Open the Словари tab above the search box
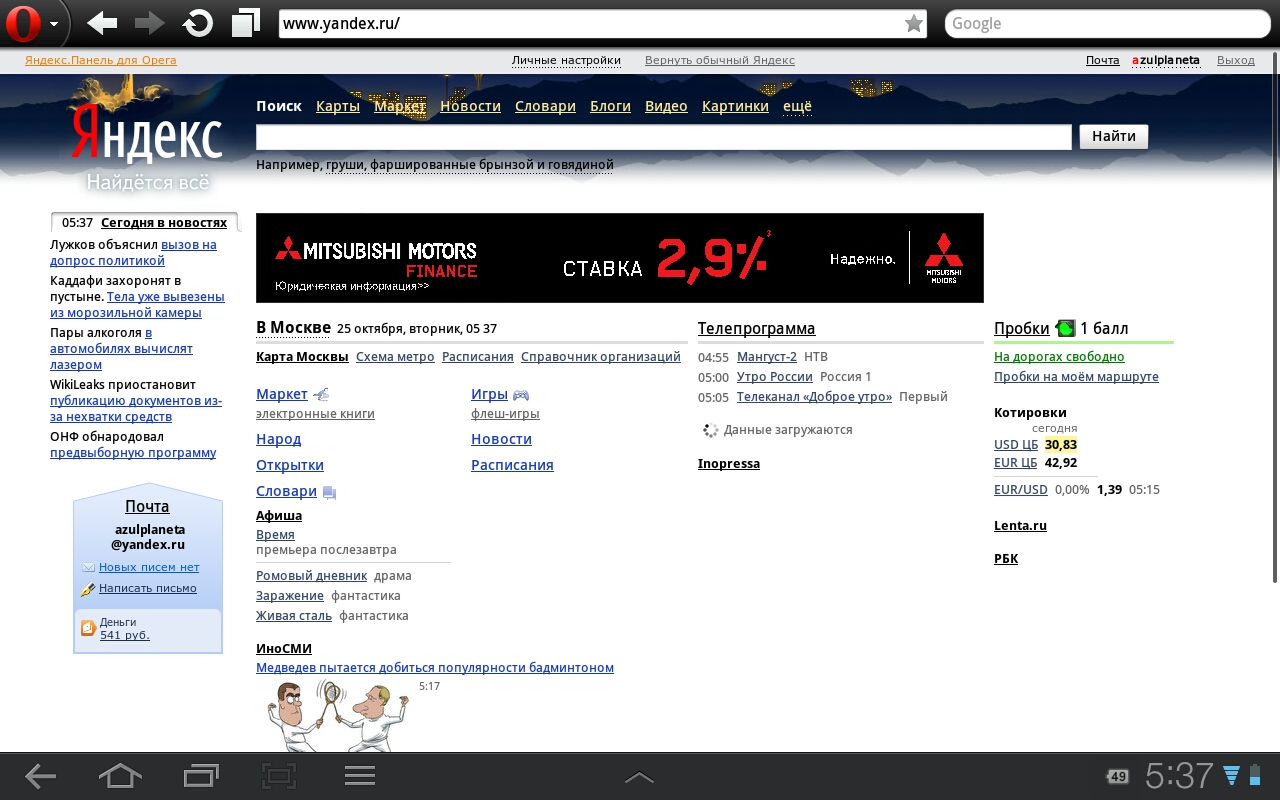This screenshot has height=800, width=1280. (x=545, y=106)
